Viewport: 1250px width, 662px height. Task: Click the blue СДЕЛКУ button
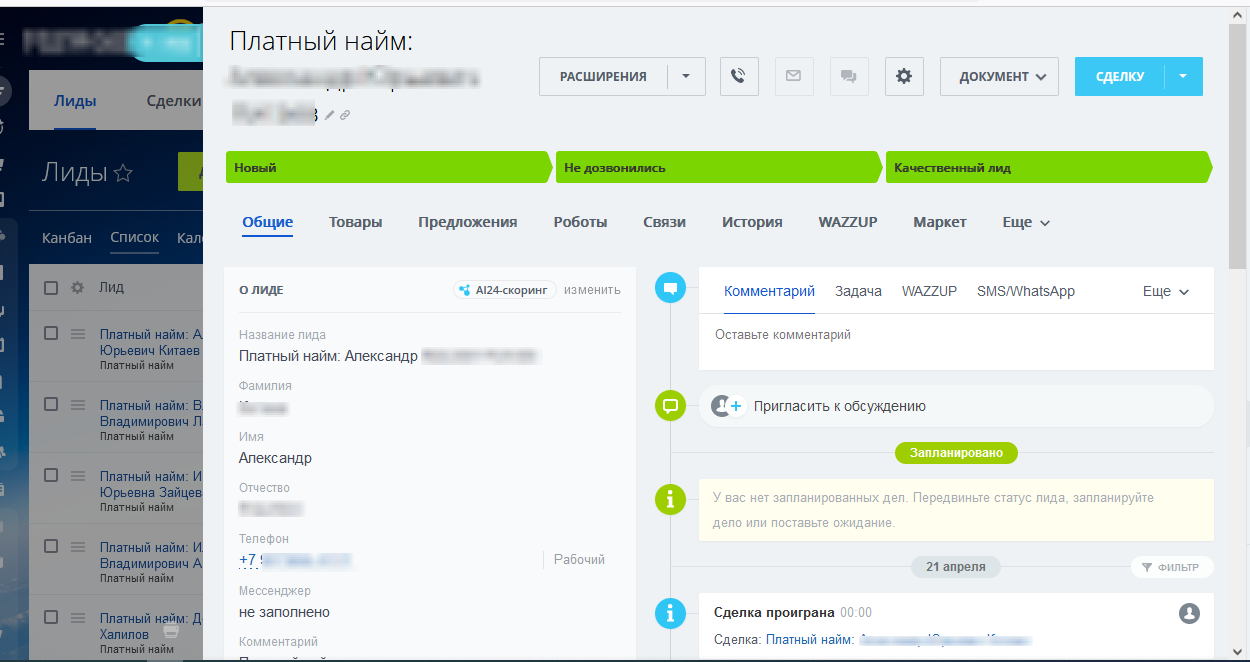1120,76
